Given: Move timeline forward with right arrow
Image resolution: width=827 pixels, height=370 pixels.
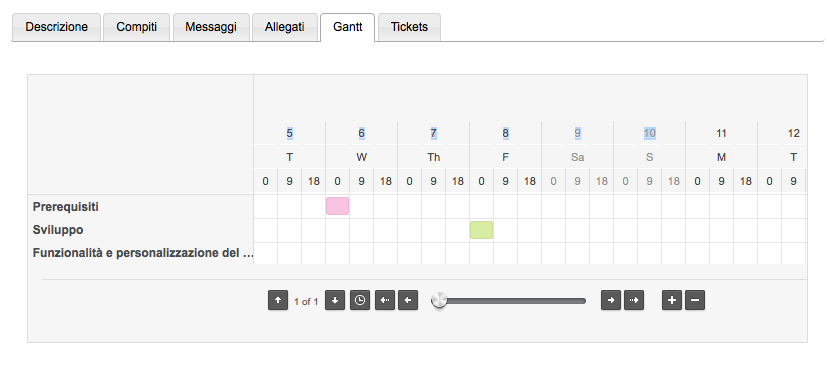Looking at the screenshot, I should point(611,300).
